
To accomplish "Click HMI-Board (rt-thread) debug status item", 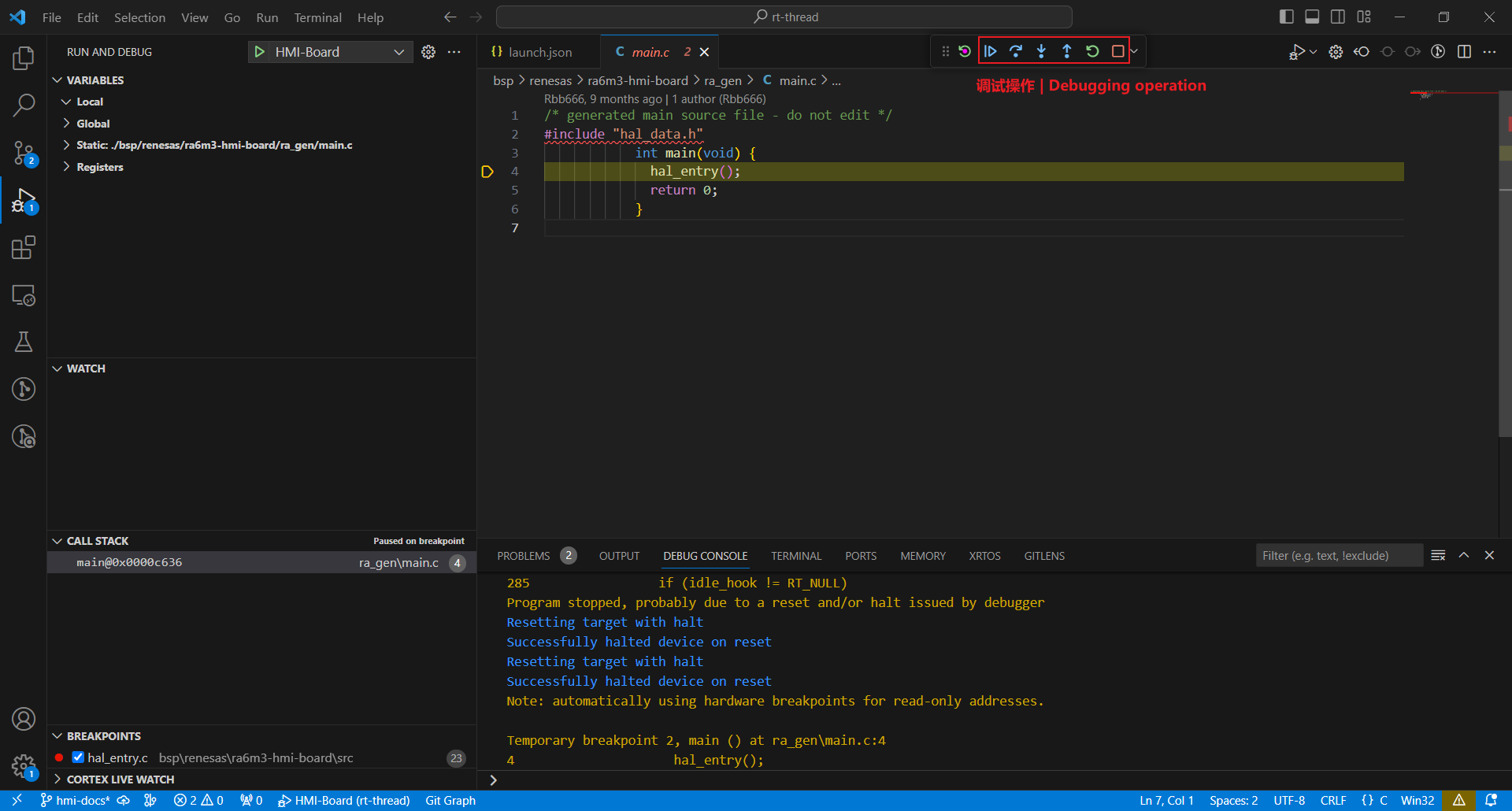I will pyautogui.click(x=344, y=801).
